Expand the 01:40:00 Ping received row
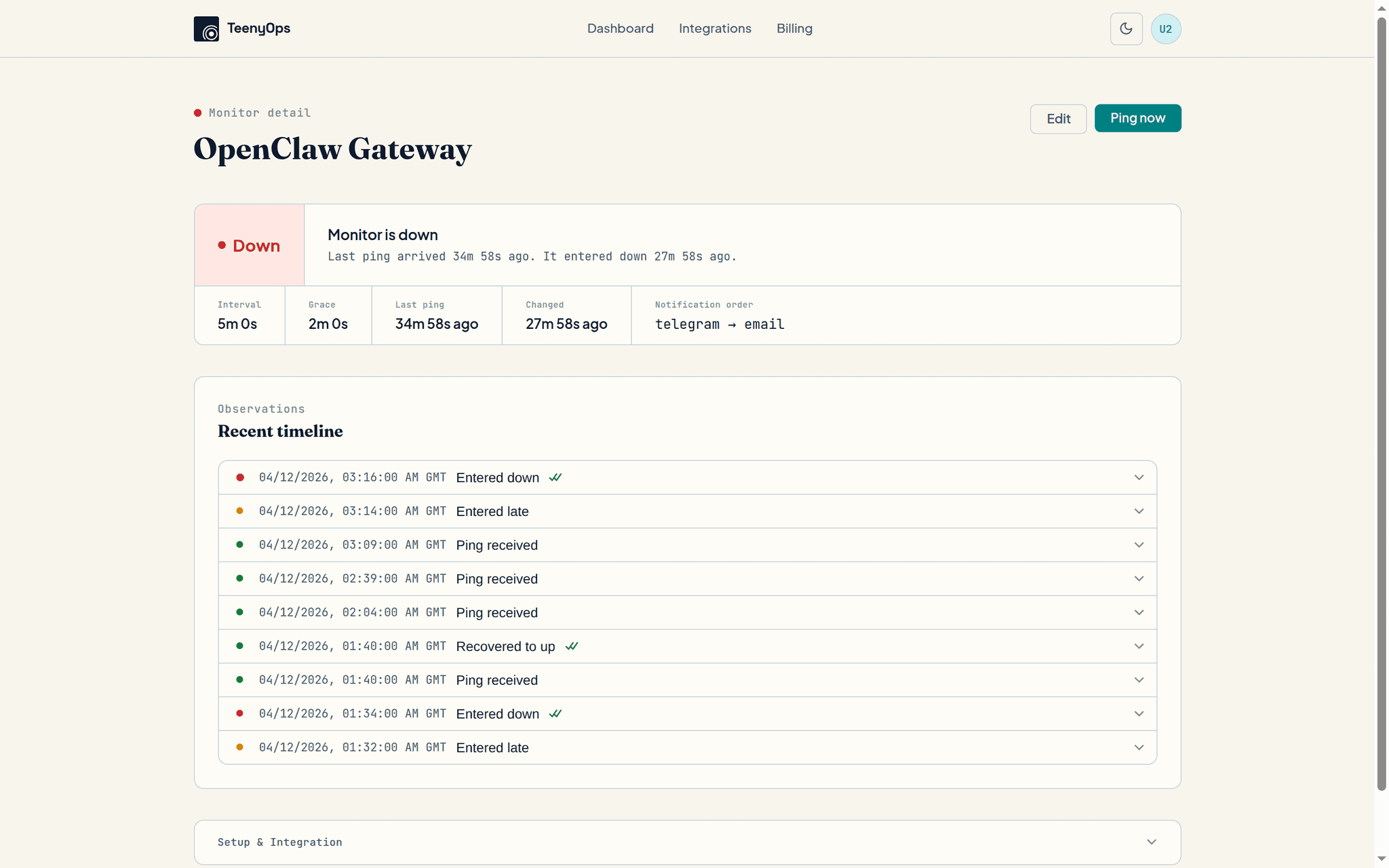The height and width of the screenshot is (868, 1389). pos(687,680)
